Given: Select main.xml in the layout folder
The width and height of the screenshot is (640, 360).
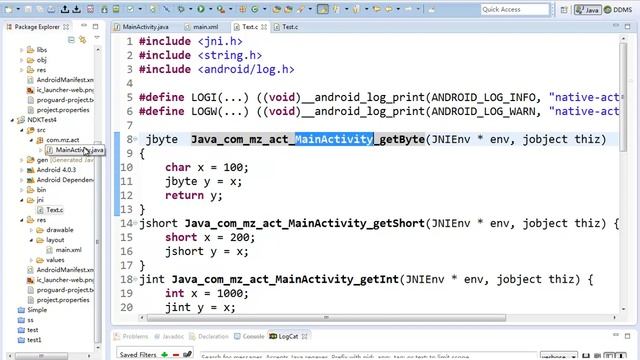Looking at the screenshot, I should click(x=64, y=250).
